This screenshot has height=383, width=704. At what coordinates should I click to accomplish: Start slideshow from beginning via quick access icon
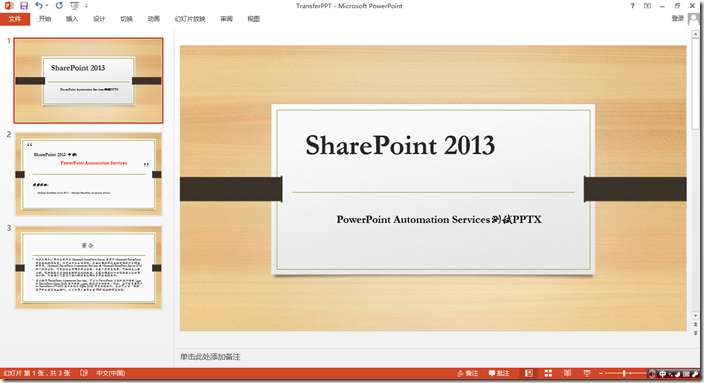click(x=75, y=6)
